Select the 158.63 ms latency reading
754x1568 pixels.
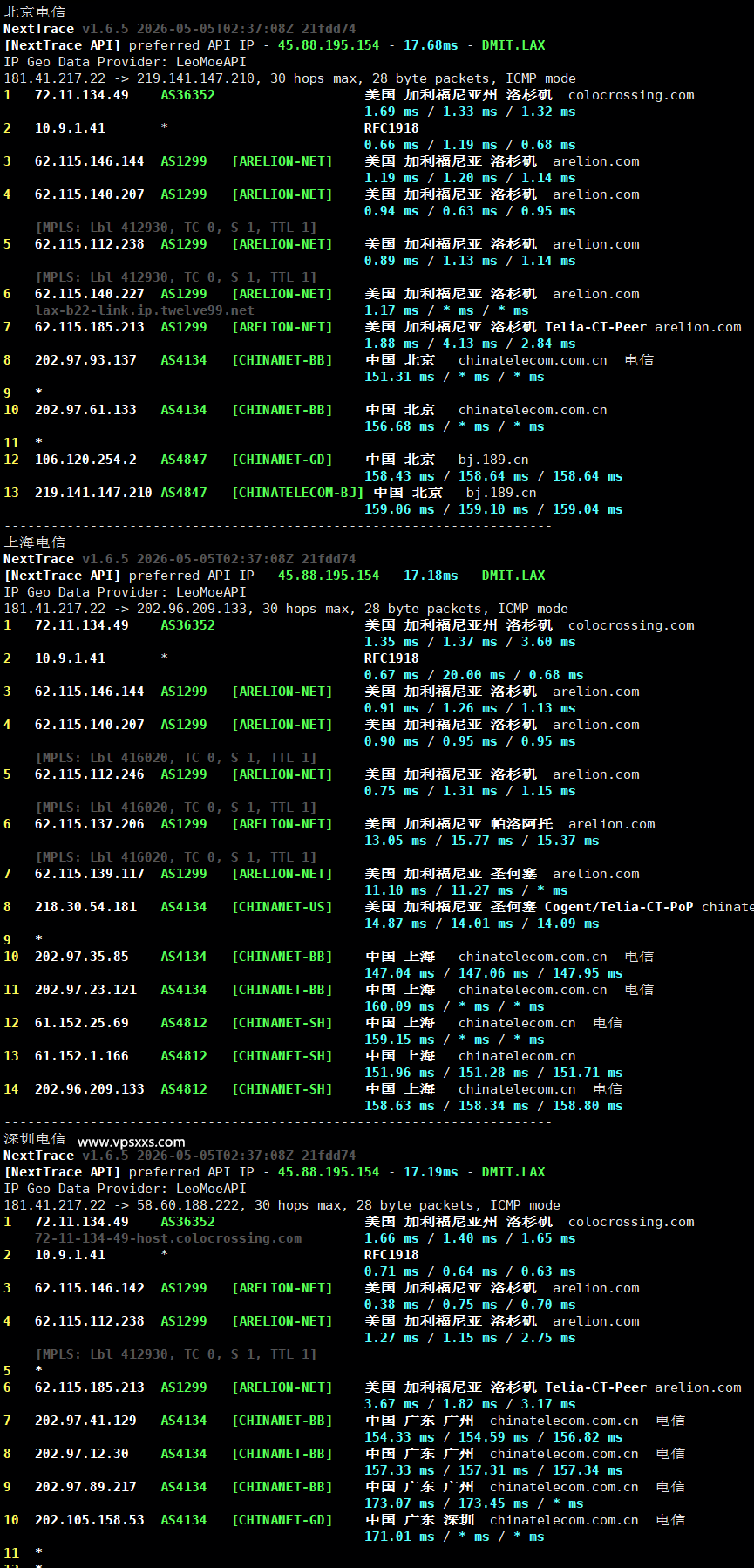click(399, 1106)
